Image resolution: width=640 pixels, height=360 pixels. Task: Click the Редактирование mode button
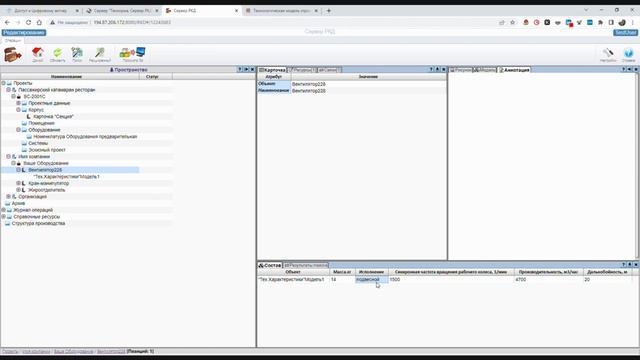[x=24, y=33]
